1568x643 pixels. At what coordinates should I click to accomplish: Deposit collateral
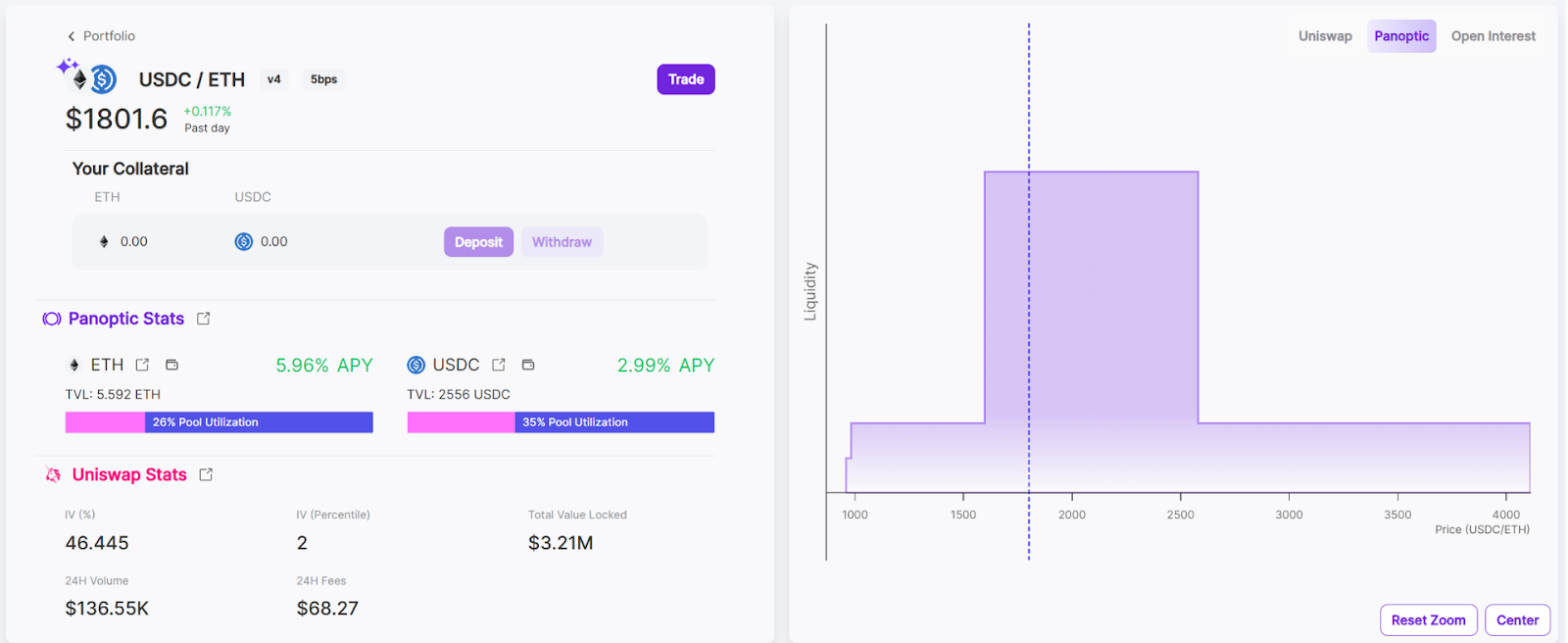click(x=478, y=242)
